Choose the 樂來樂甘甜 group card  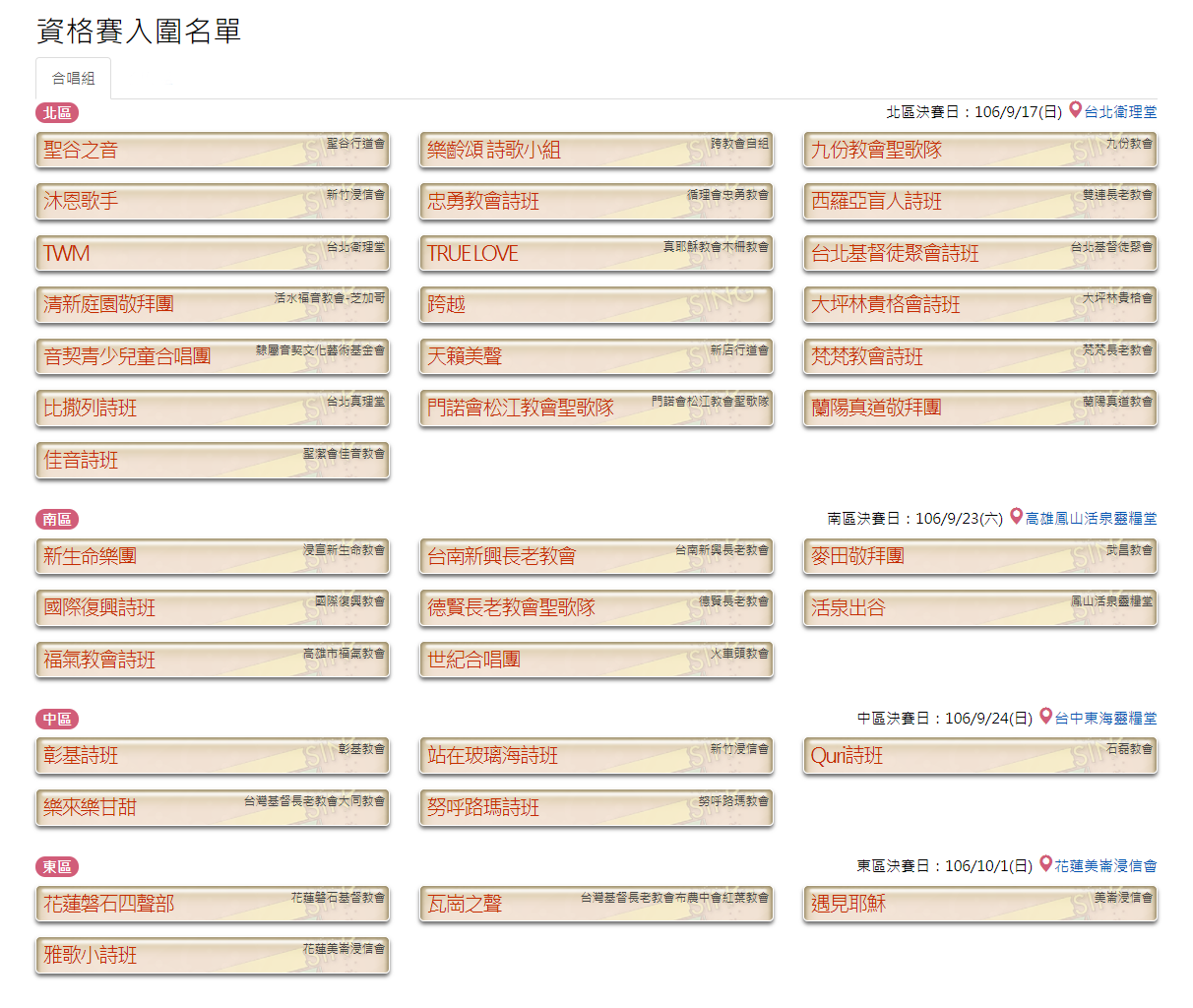(213, 808)
